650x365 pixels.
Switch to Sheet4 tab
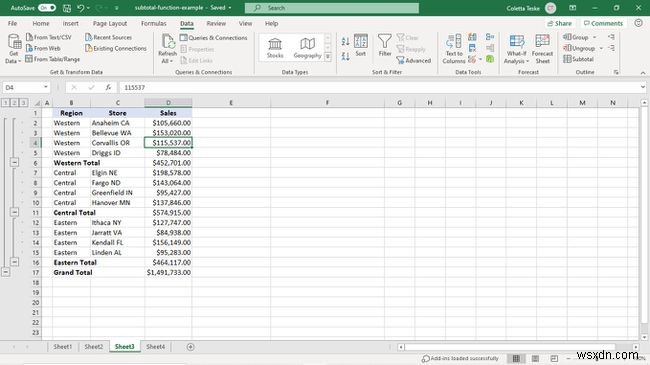[x=155, y=347]
